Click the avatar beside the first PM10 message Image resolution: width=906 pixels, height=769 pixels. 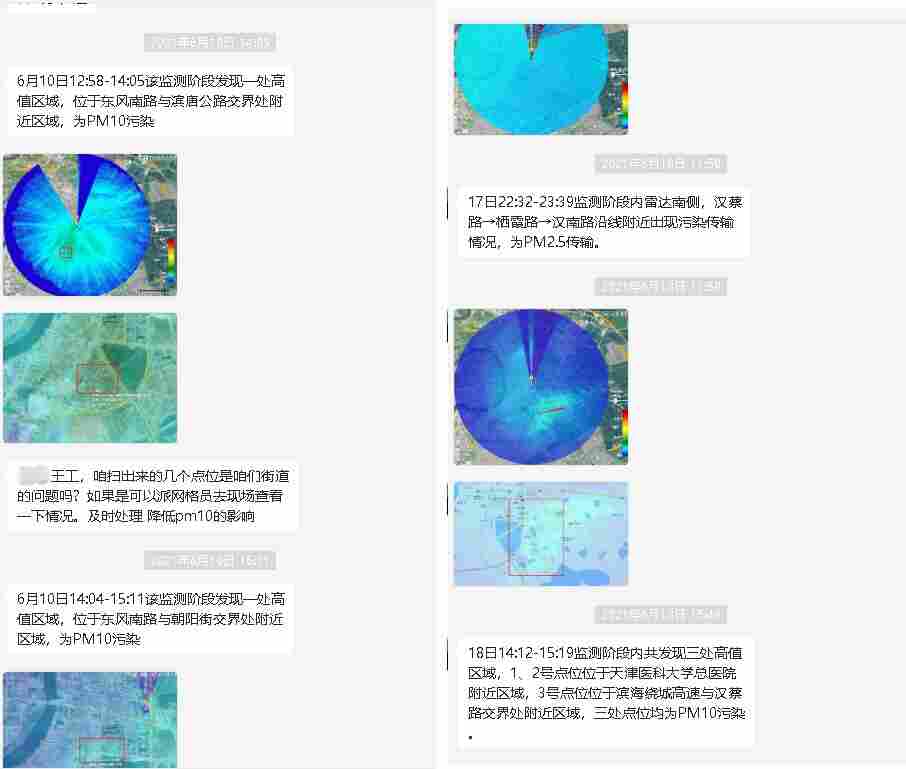3,80
